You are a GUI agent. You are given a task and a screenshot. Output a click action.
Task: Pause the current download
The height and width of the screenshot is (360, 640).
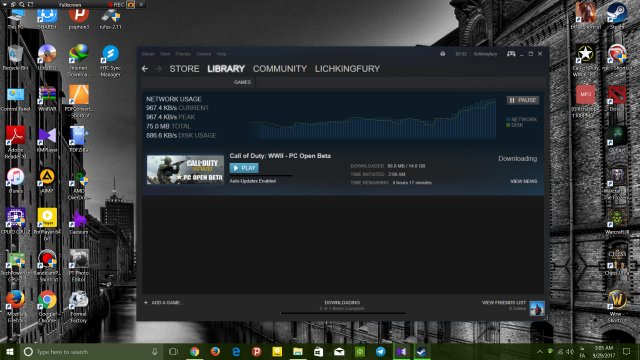pyautogui.click(x=523, y=100)
